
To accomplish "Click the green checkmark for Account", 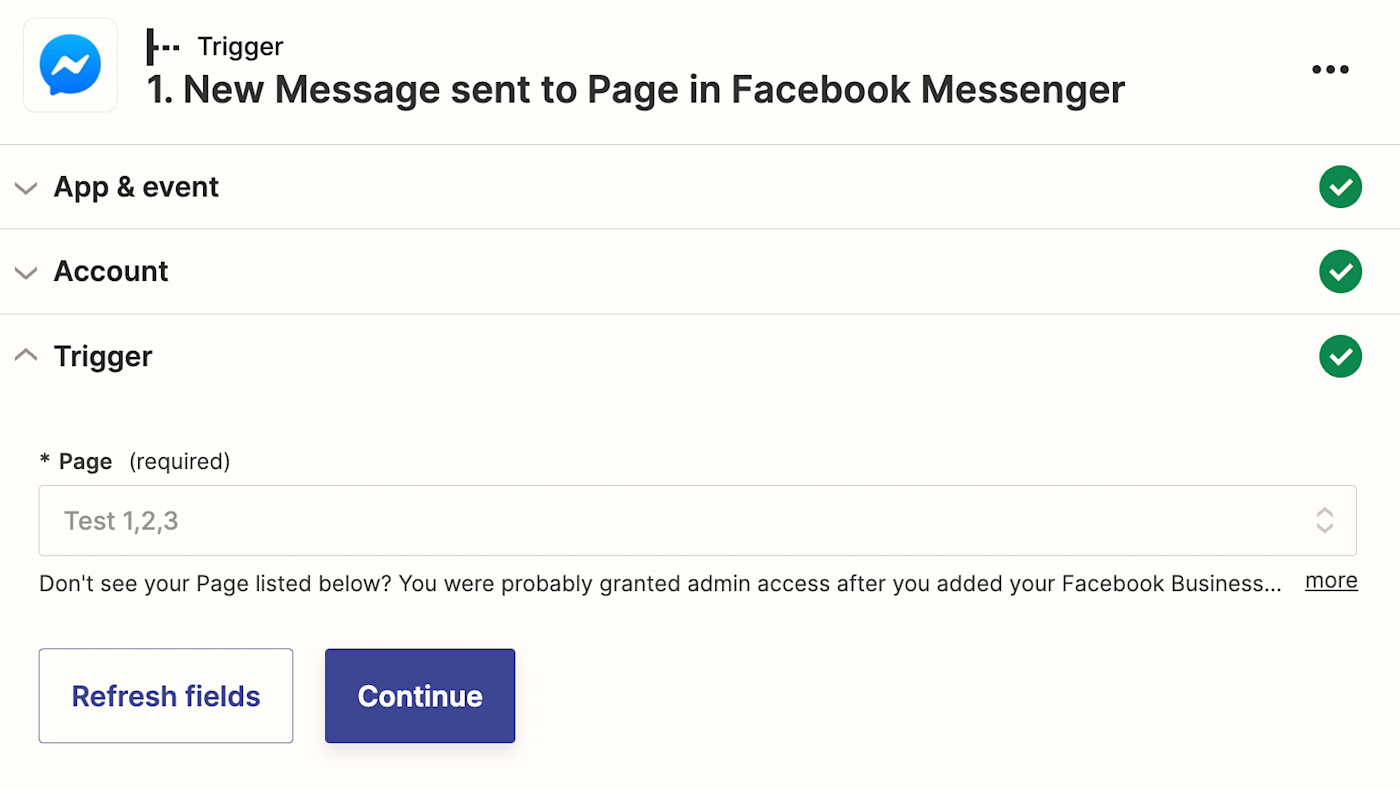I will click(1340, 271).
